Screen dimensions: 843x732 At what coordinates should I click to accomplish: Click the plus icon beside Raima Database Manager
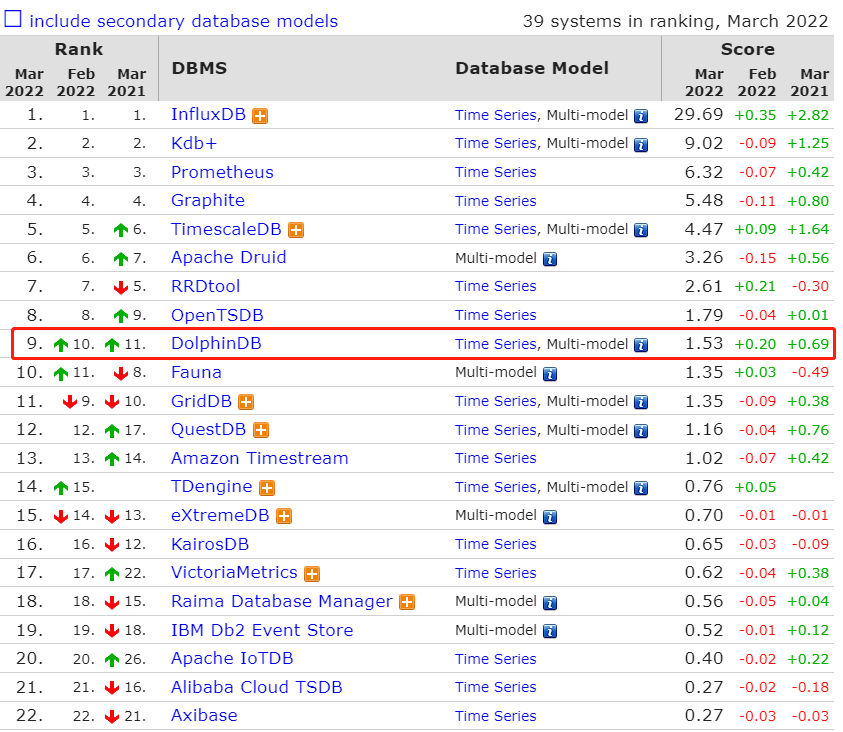[x=407, y=602]
